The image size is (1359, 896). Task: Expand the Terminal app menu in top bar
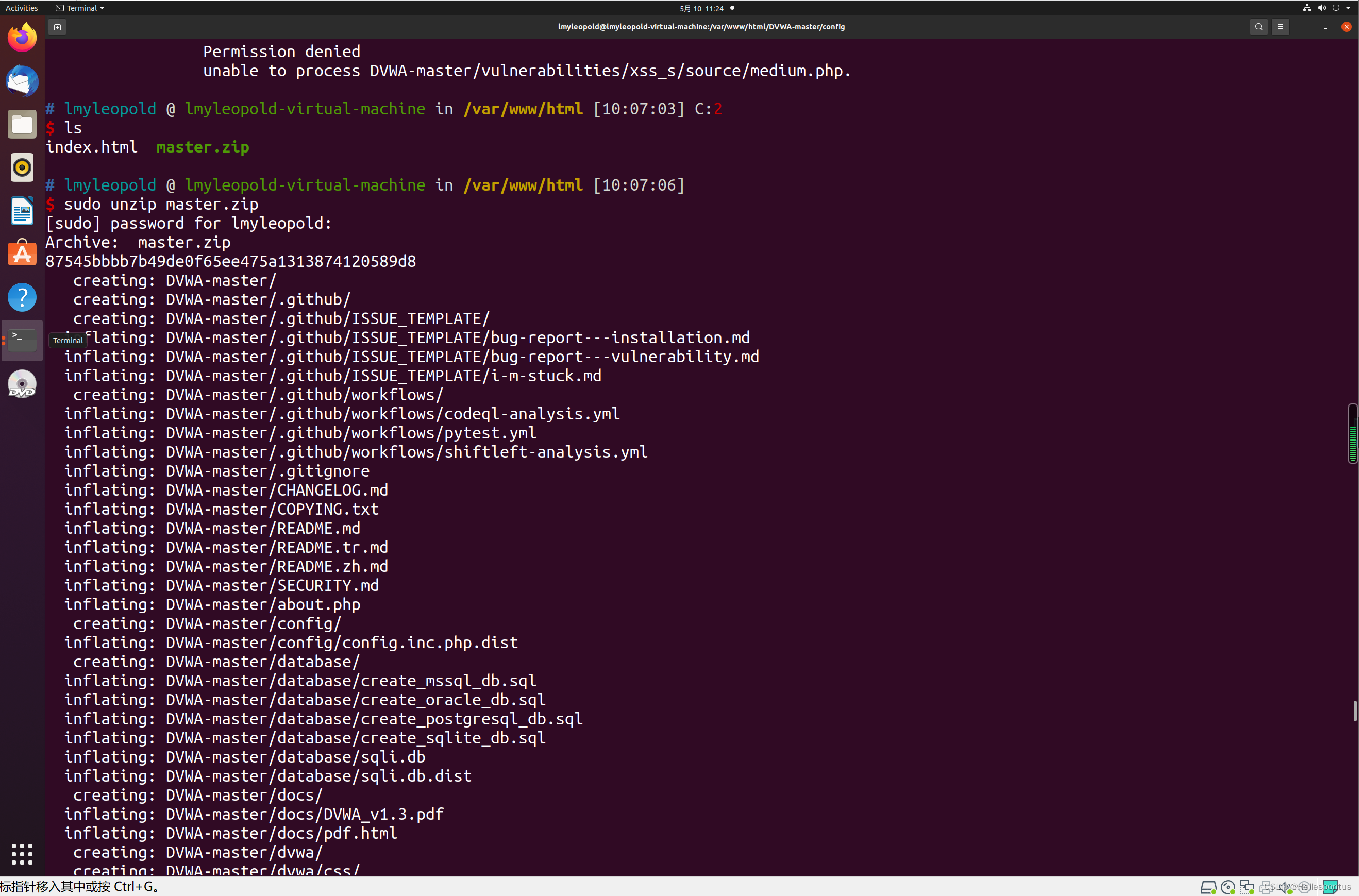(x=80, y=8)
